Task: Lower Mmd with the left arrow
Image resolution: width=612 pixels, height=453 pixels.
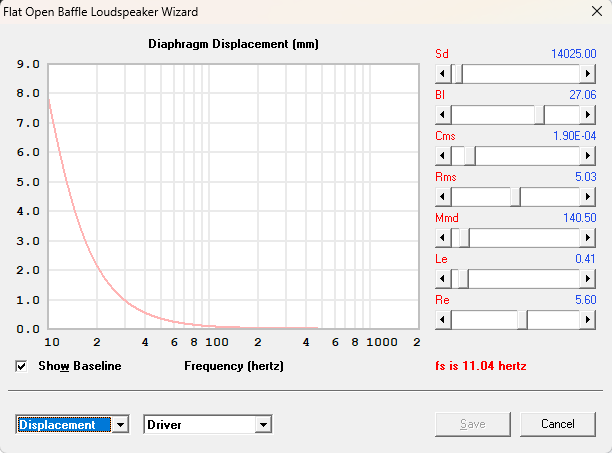Action: click(443, 238)
